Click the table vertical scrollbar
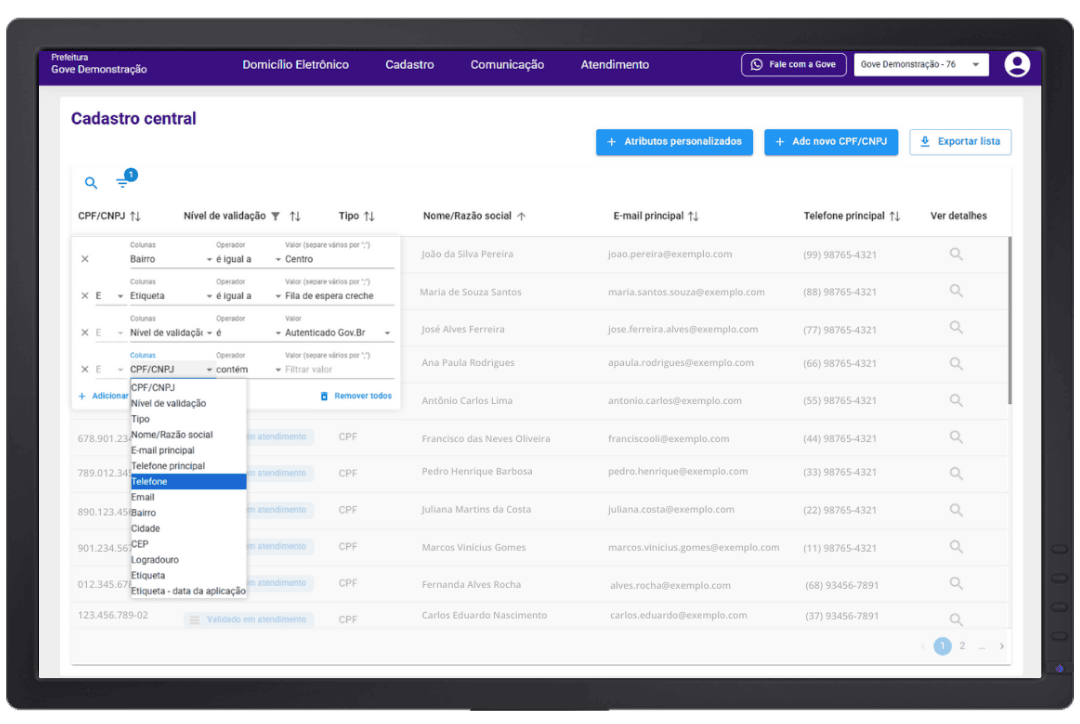1080x724 pixels. click(x=1010, y=320)
